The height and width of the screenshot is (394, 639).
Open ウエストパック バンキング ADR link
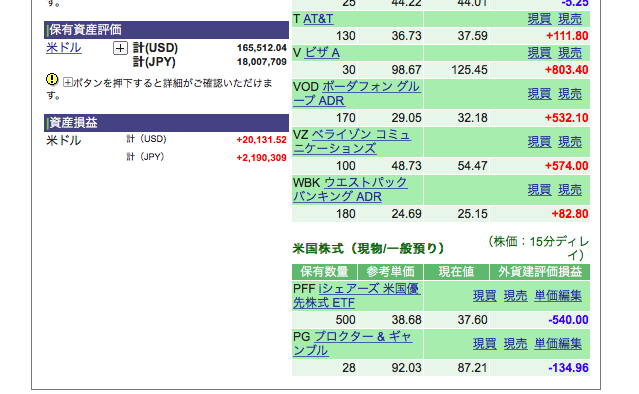pyautogui.click(x=350, y=189)
